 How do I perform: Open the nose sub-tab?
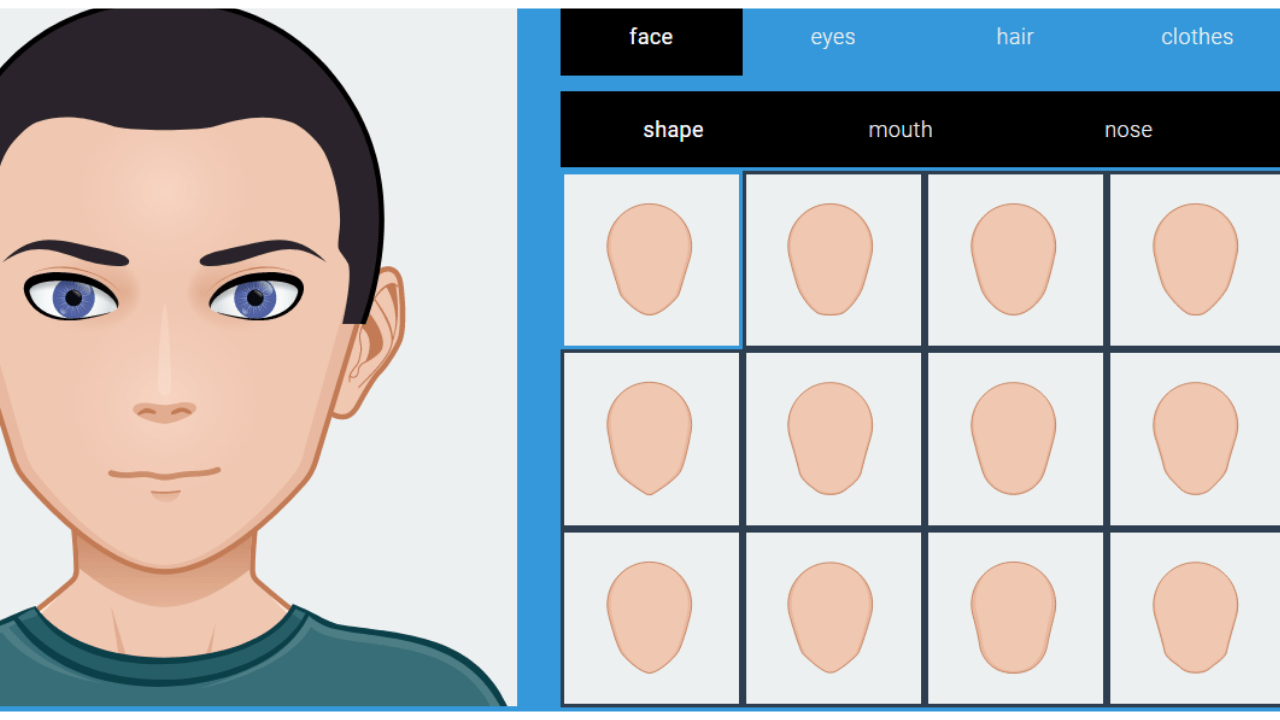(x=1128, y=130)
